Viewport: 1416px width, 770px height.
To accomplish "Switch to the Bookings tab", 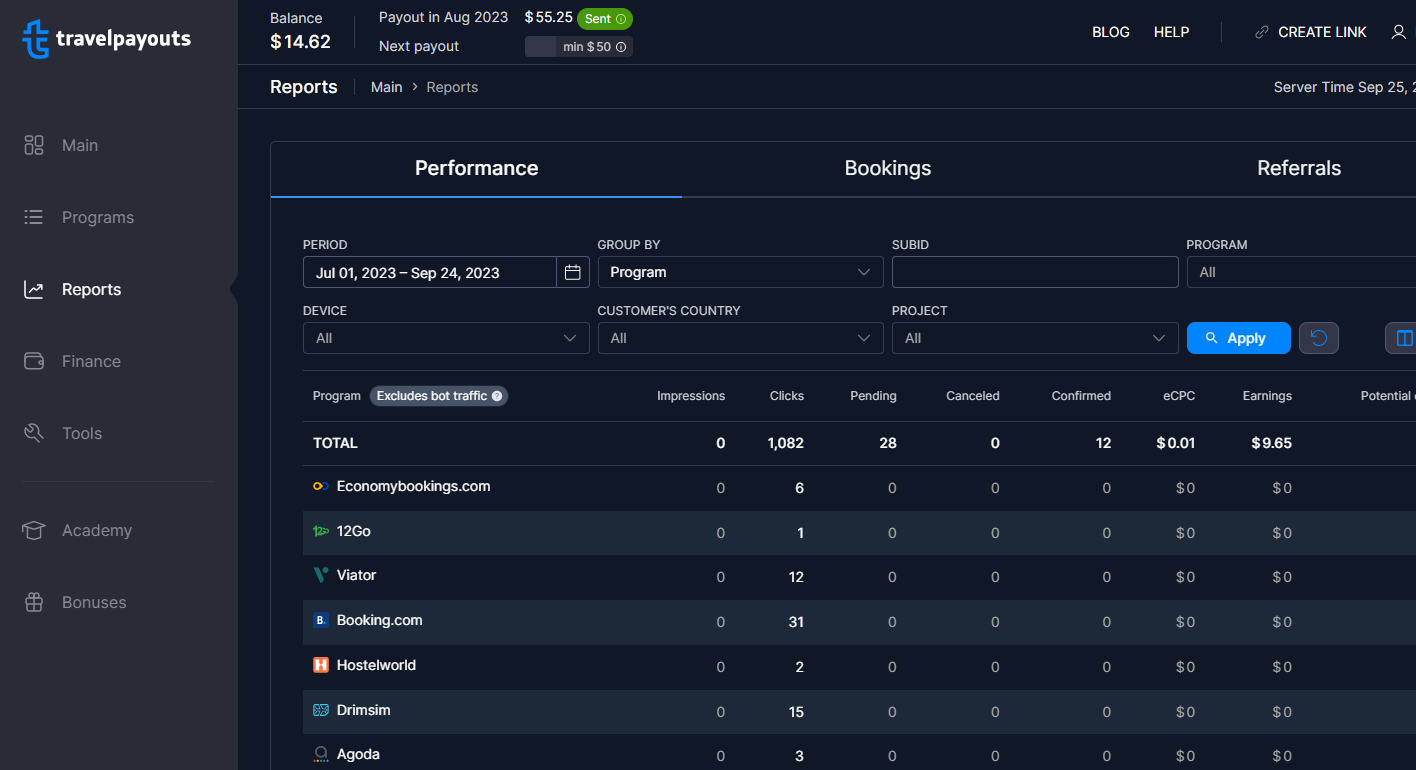I will click(888, 168).
